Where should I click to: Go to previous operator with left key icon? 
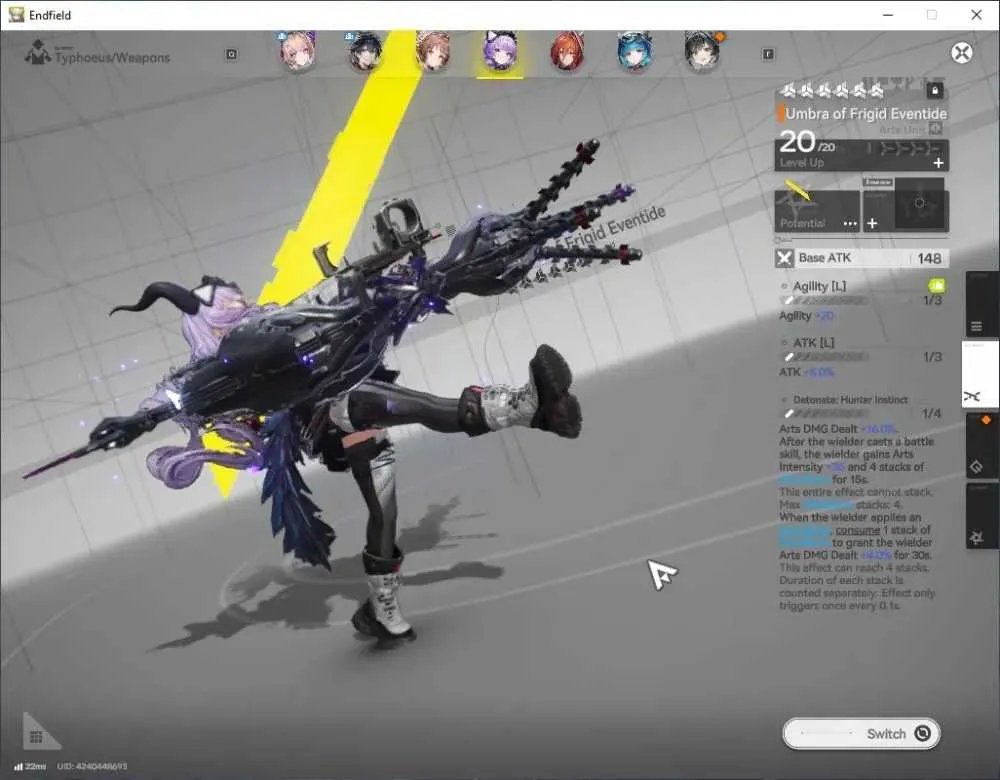pos(232,54)
